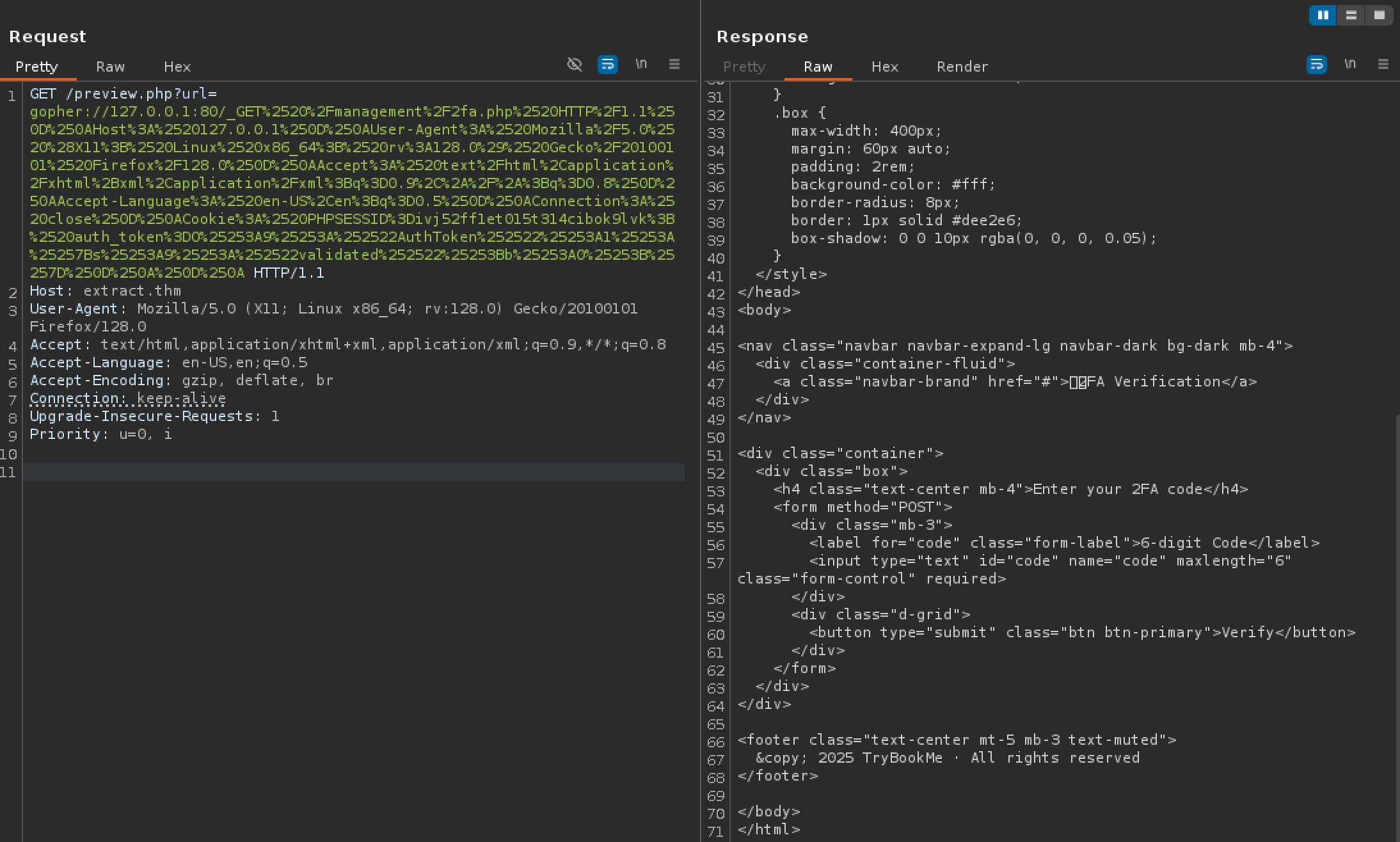Image resolution: width=1400 pixels, height=842 pixels.
Task: Show \n characters in Response panel
Action: click(x=1349, y=64)
